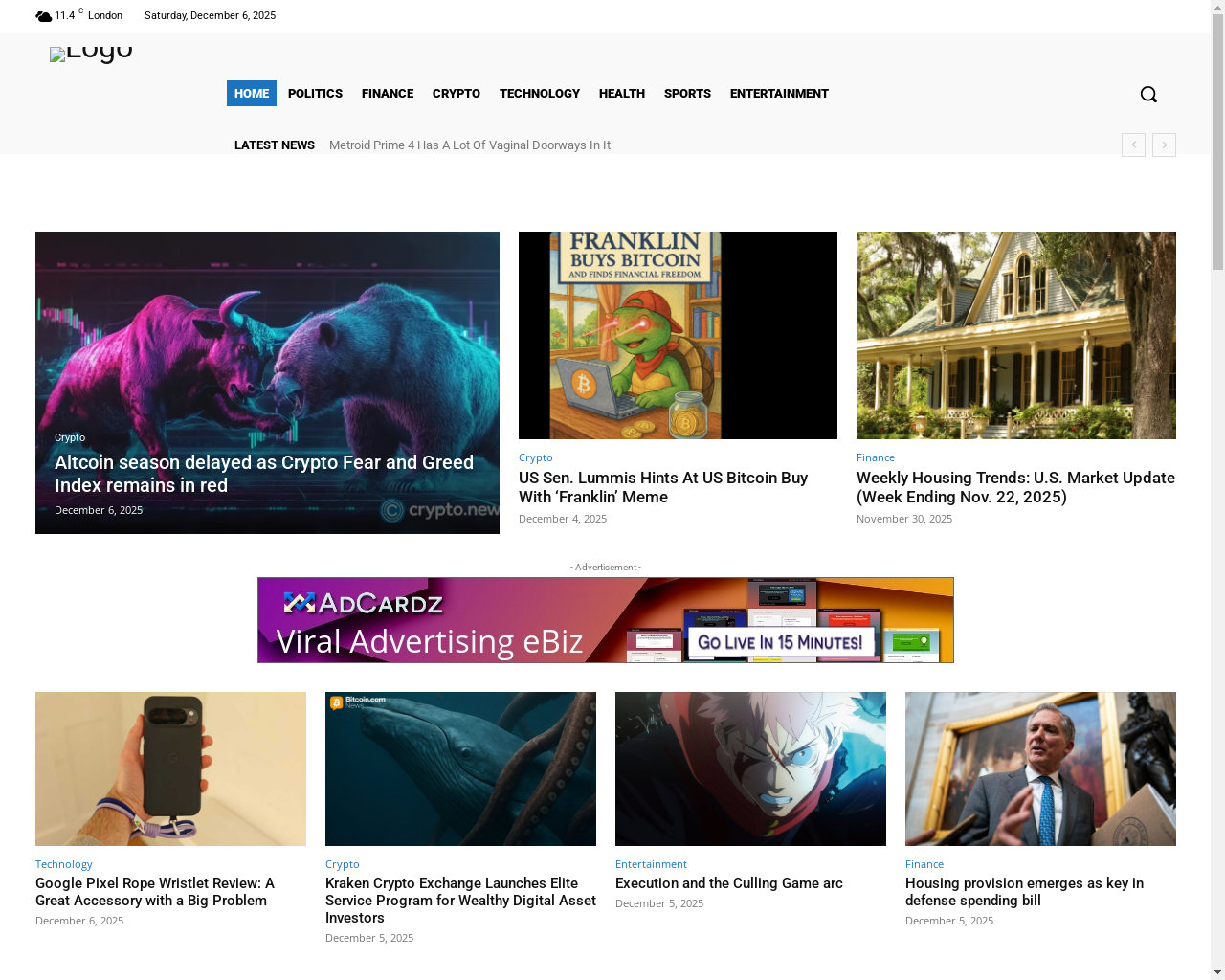Open the Home menu tab
Screen dimensions: 1225x980
coord(251,94)
